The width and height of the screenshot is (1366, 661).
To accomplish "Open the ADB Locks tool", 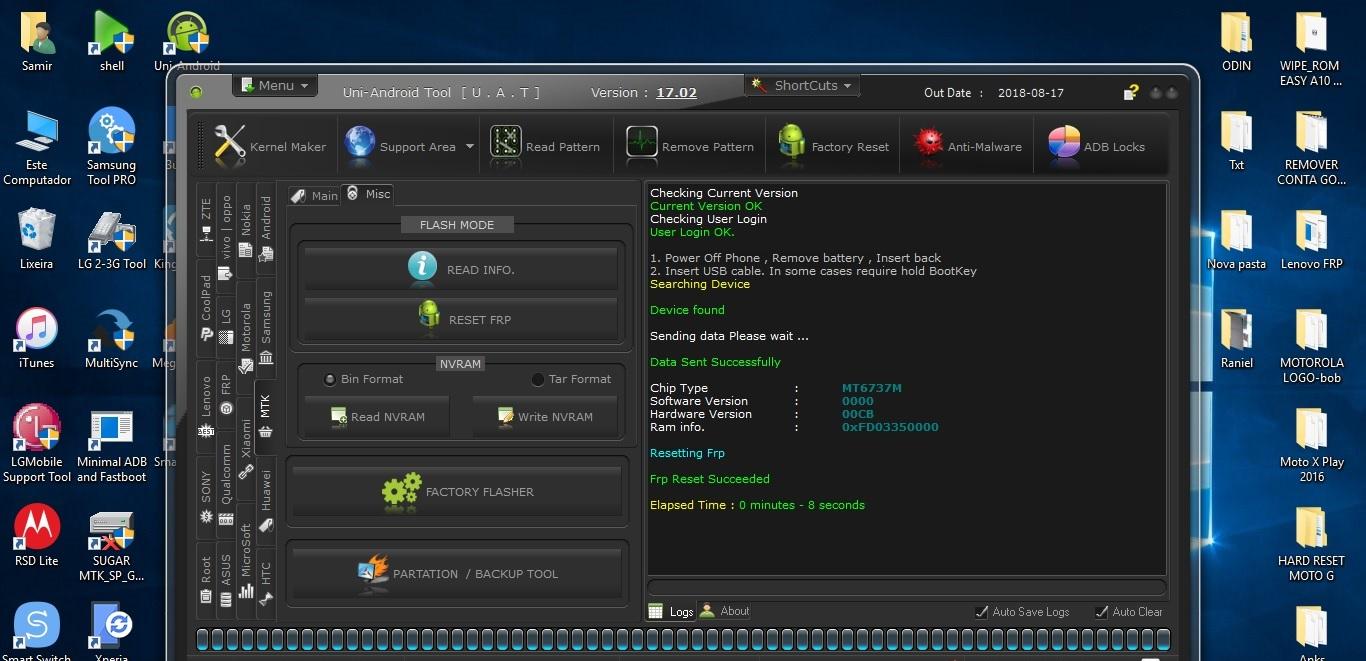I will (x=1097, y=146).
